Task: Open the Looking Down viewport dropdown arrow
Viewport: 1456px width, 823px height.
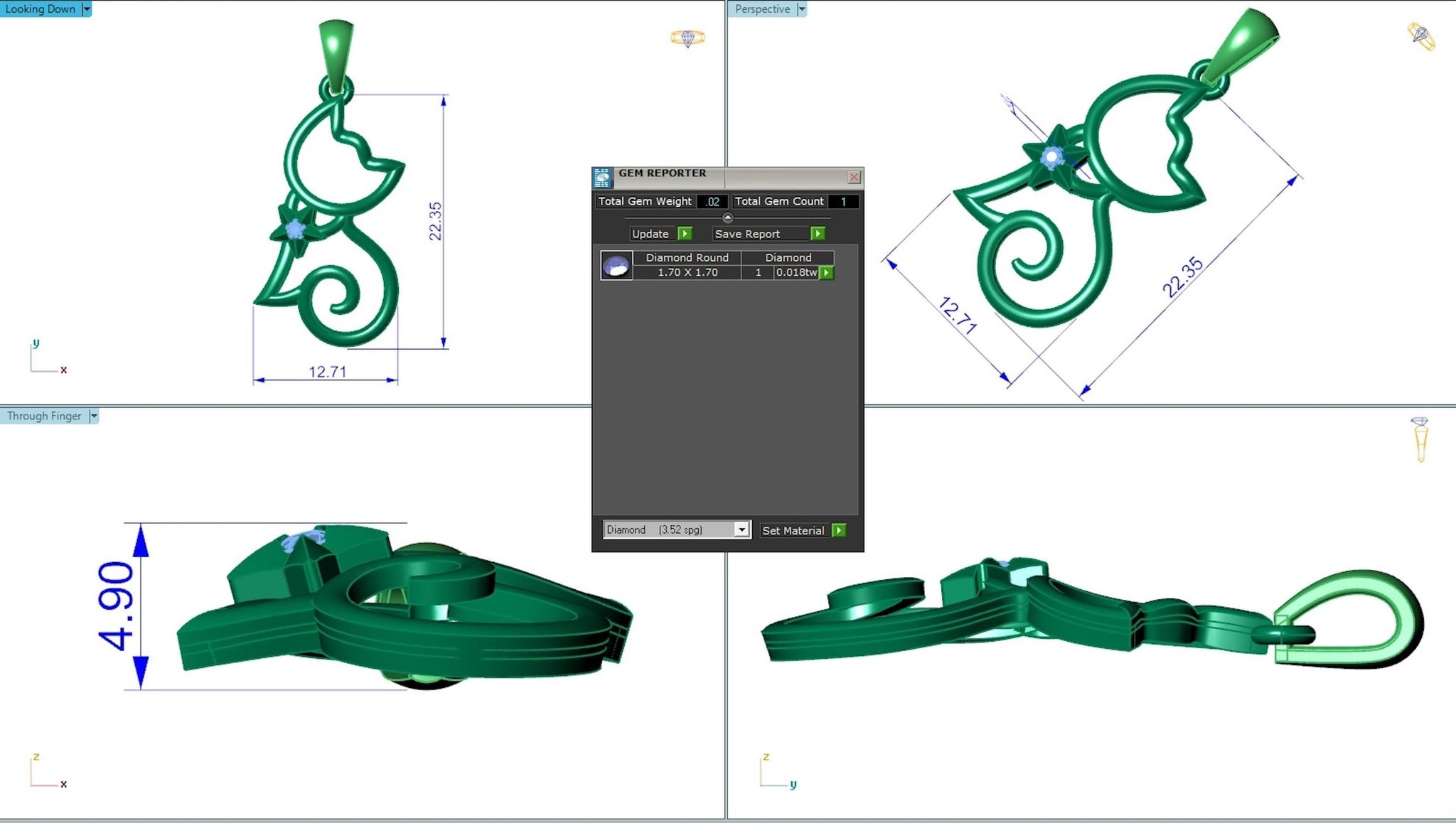Action: pyautogui.click(x=87, y=9)
